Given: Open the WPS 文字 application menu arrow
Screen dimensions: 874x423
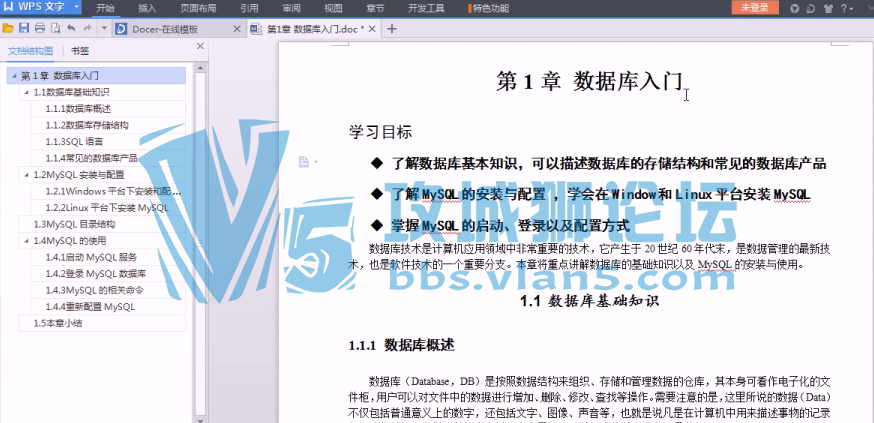Looking at the screenshot, I should pyautogui.click(x=76, y=8).
